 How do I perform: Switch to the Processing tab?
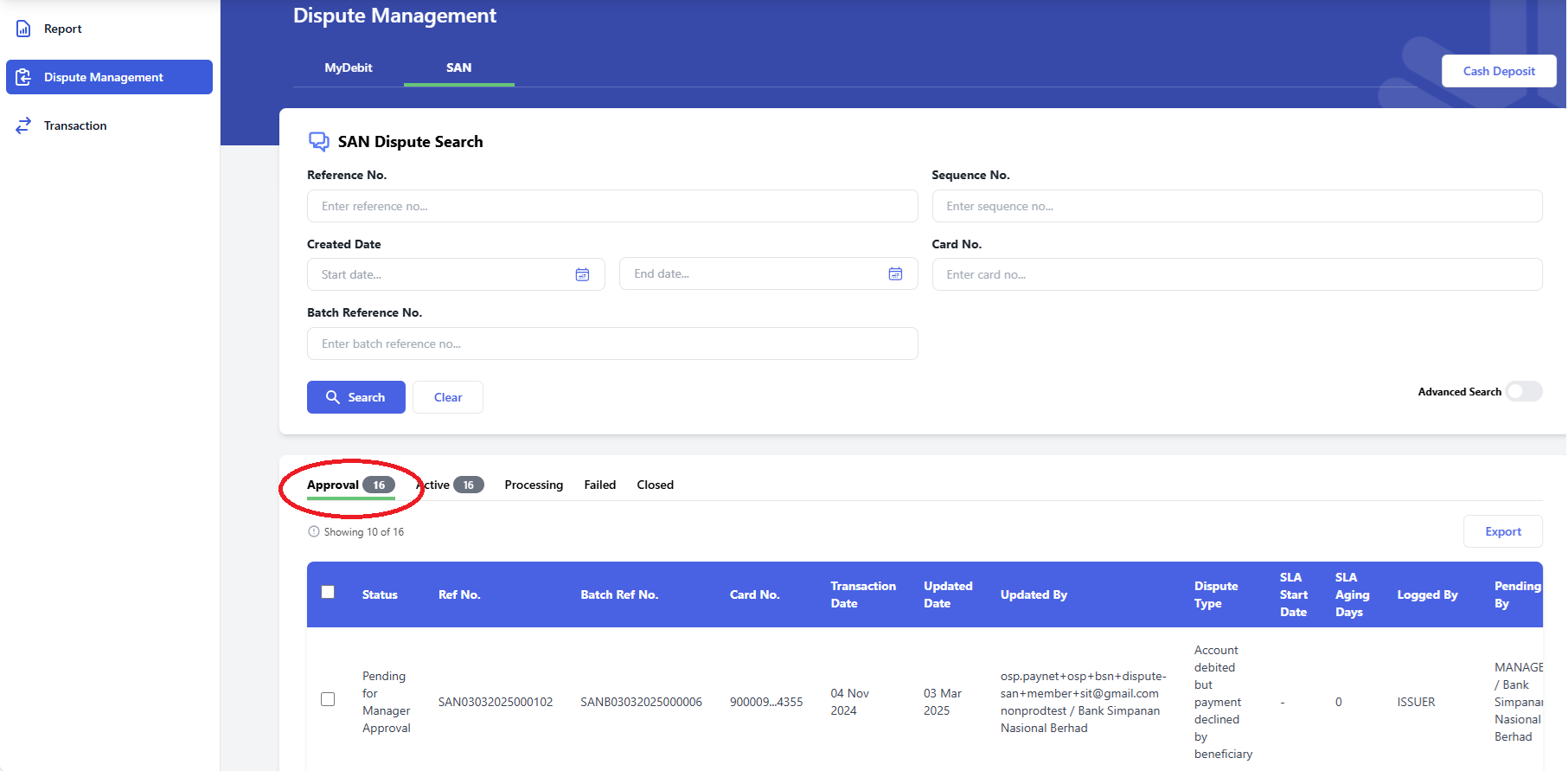point(534,485)
